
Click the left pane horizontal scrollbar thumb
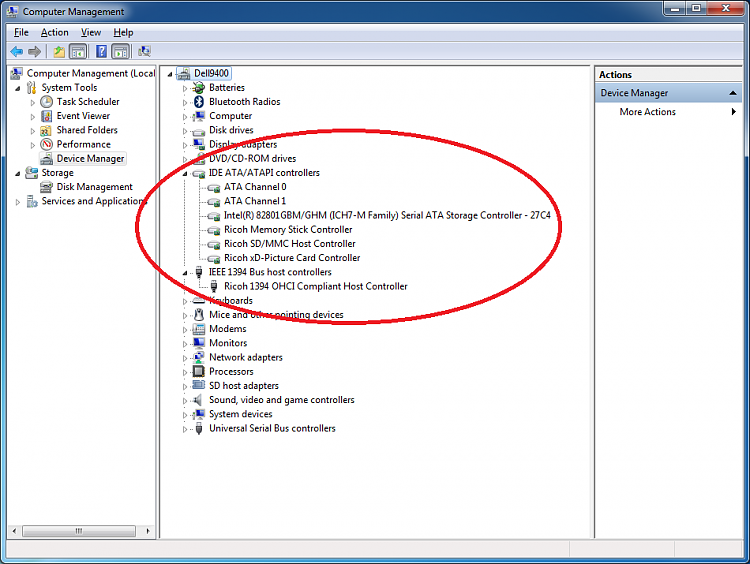pyautogui.click(x=79, y=531)
